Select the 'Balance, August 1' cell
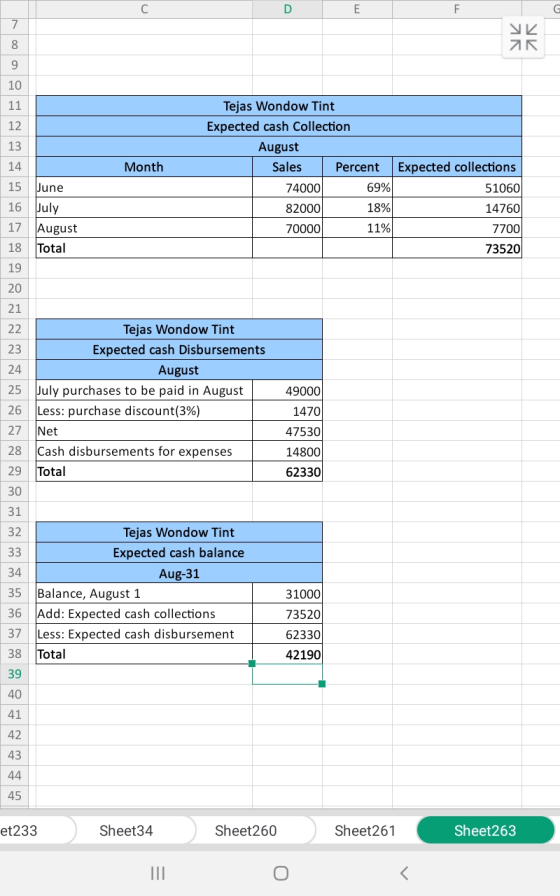Viewport: 560px width, 896px height. tap(144, 593)
